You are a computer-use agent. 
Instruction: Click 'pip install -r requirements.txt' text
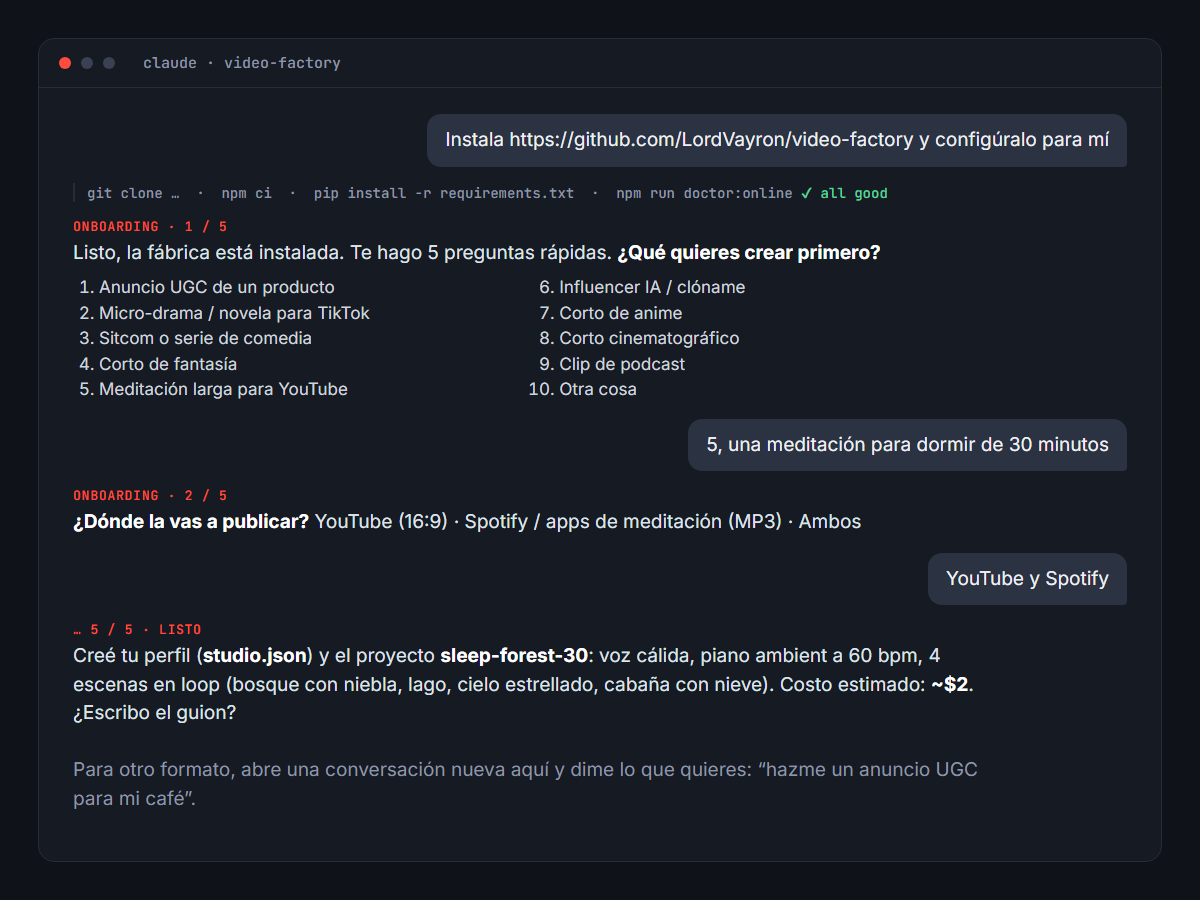click(x=444, y=193)
